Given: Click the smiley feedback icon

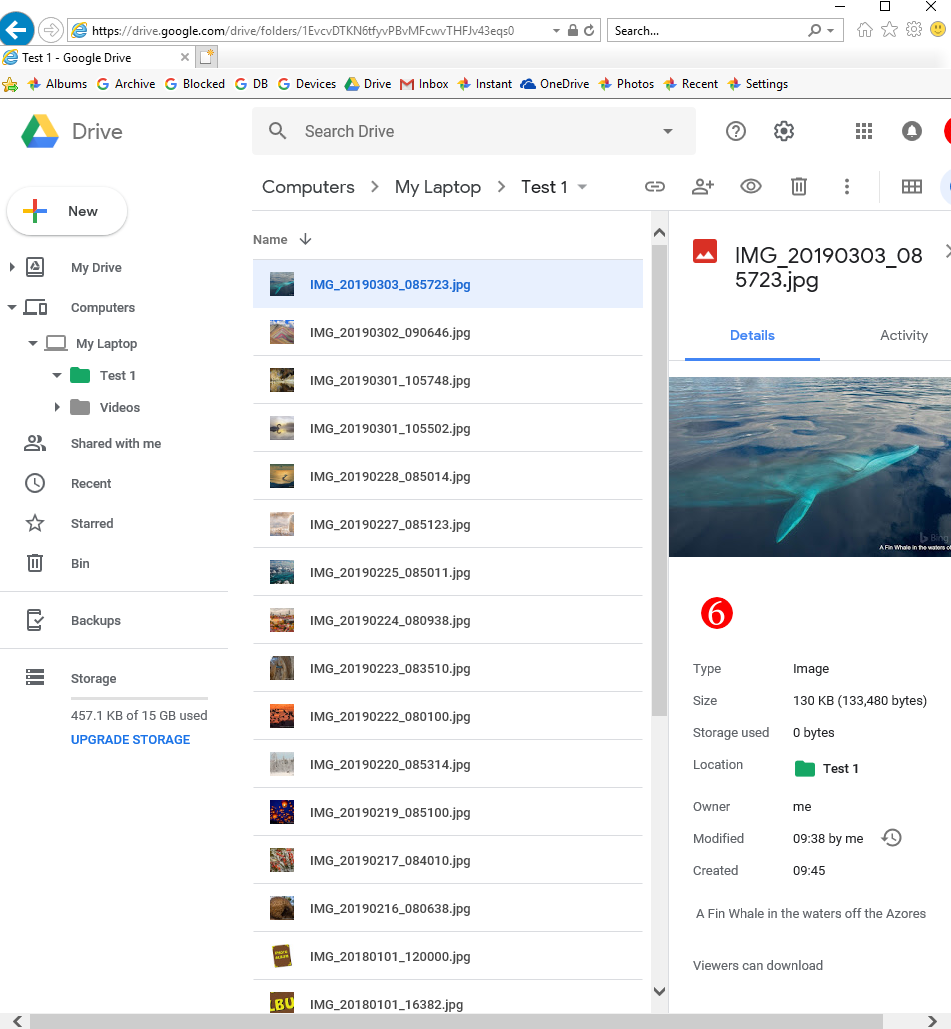Looking at the screenshot, I should pos(938,30).
